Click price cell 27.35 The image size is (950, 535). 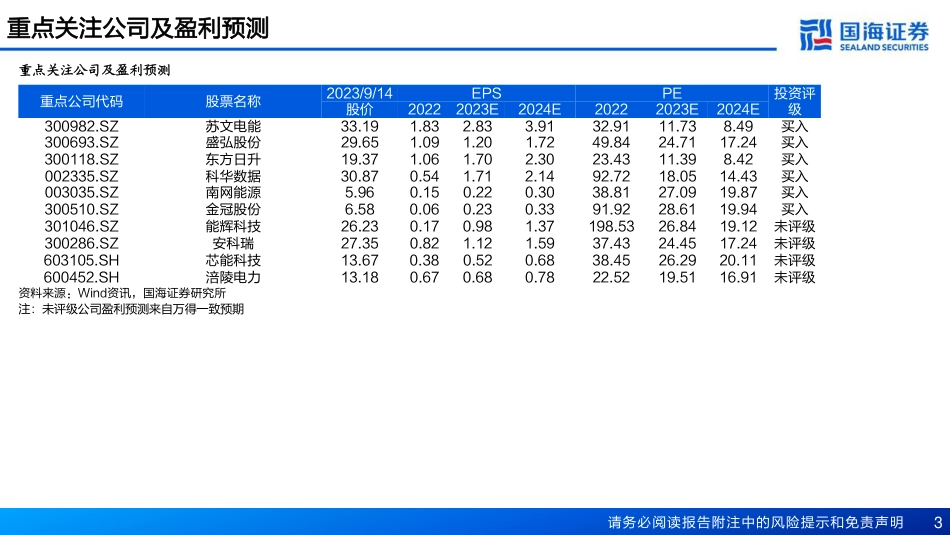pos(359,244)
